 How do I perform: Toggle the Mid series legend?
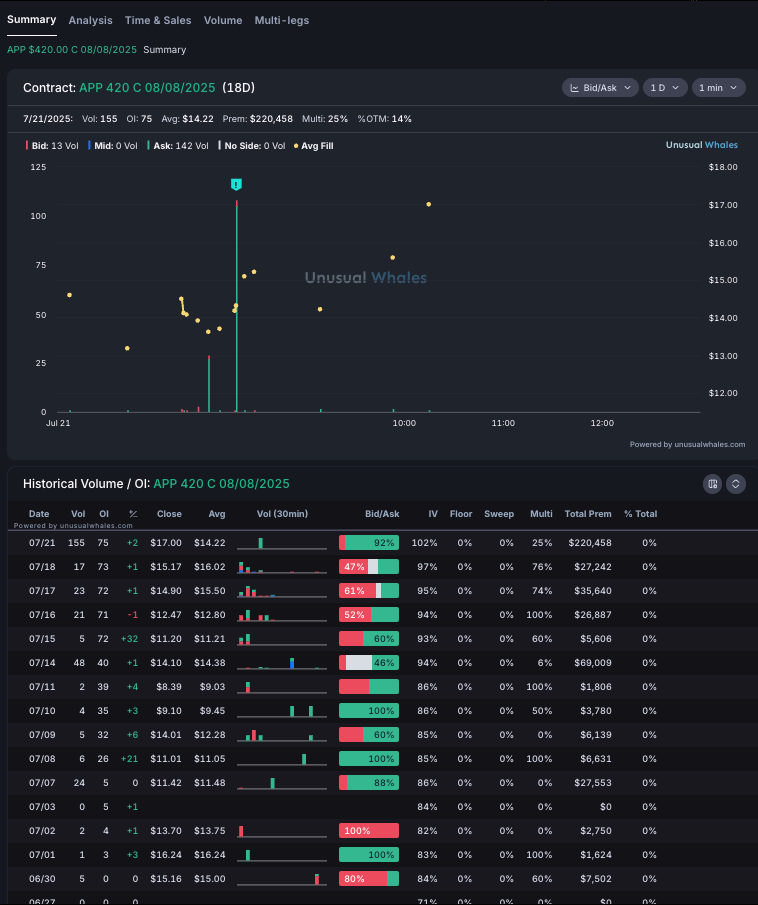point(113,146)
